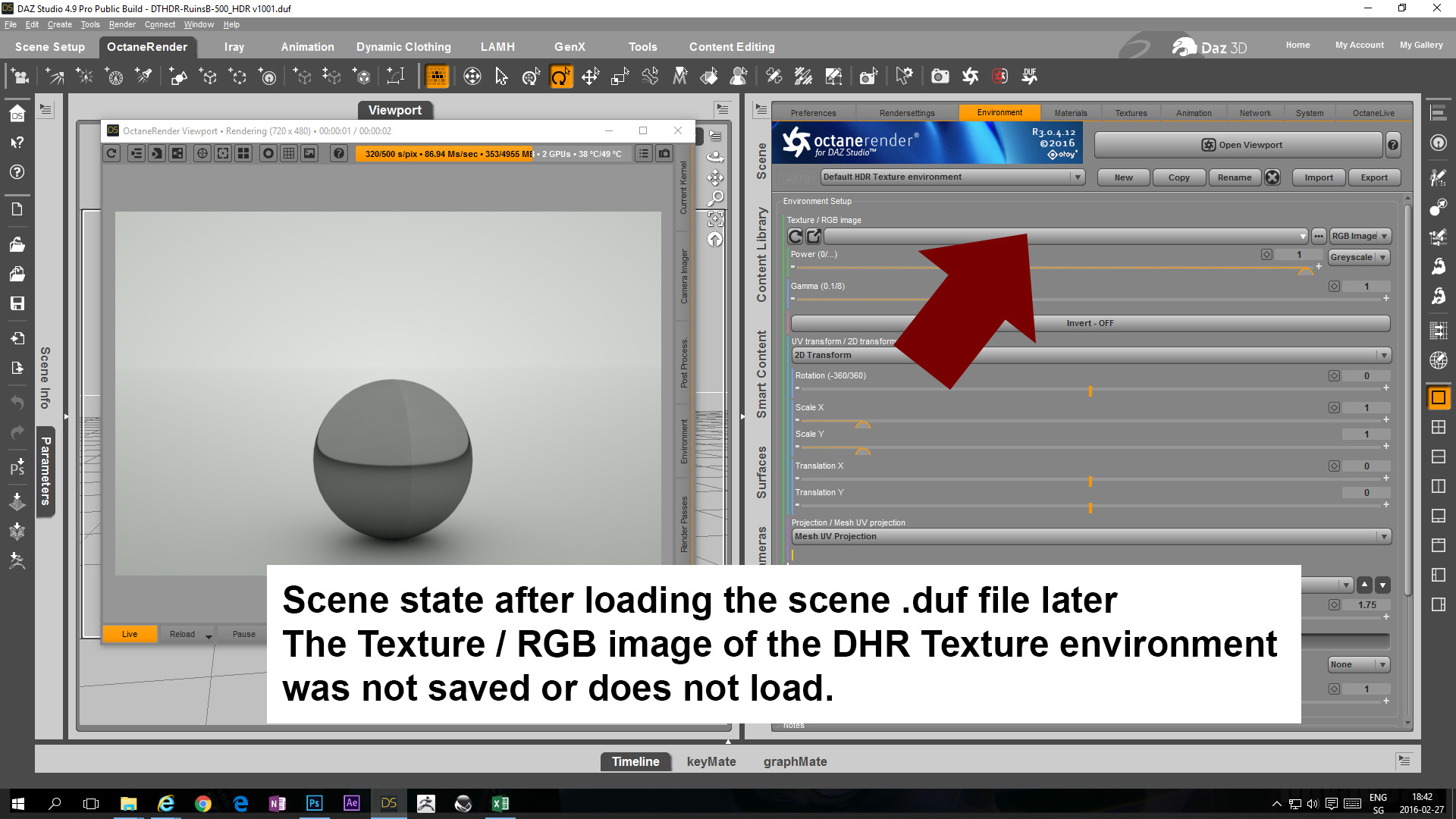Open the Default HDR Texture environment dropdown

point(952,177)
